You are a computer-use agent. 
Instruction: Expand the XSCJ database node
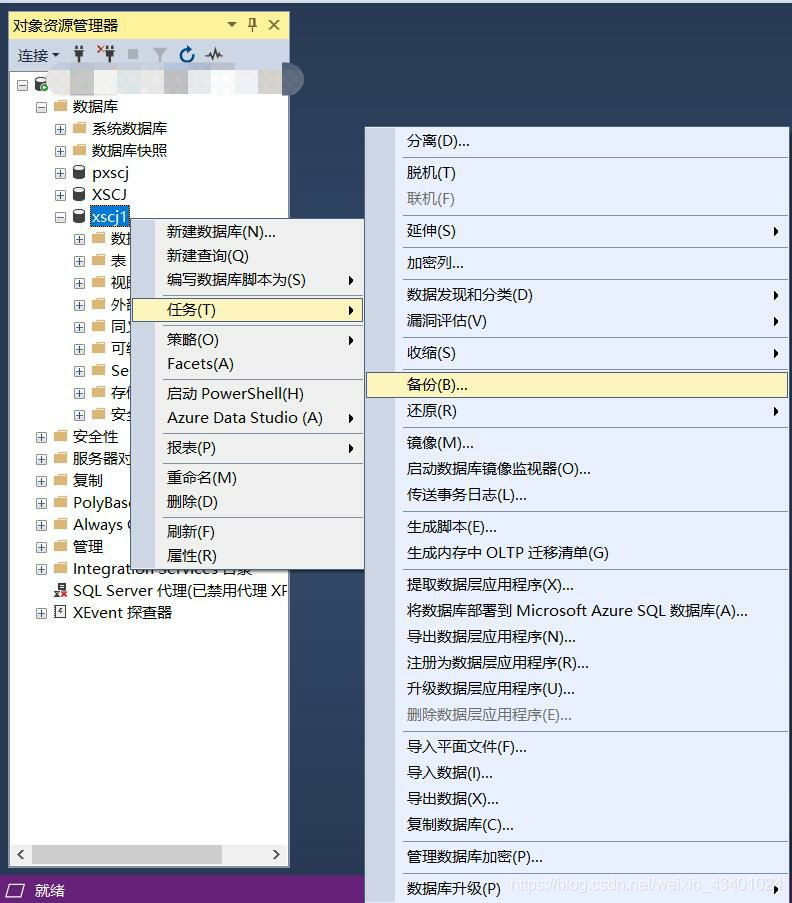pyautogui.click(x=61, y=194)
